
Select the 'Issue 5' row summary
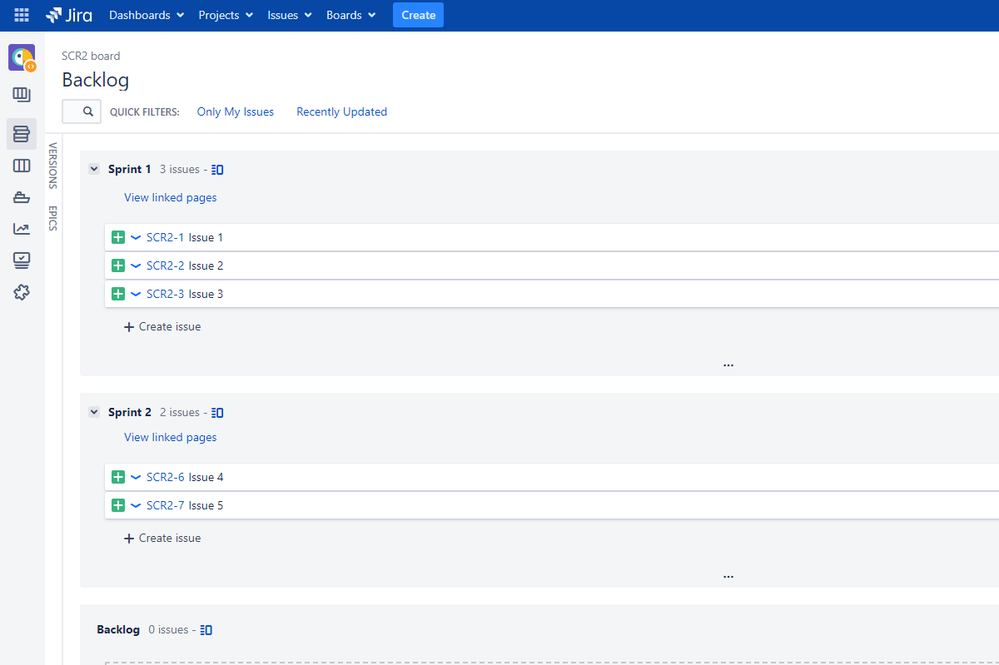pyautogui.click(x=206, y=505)
